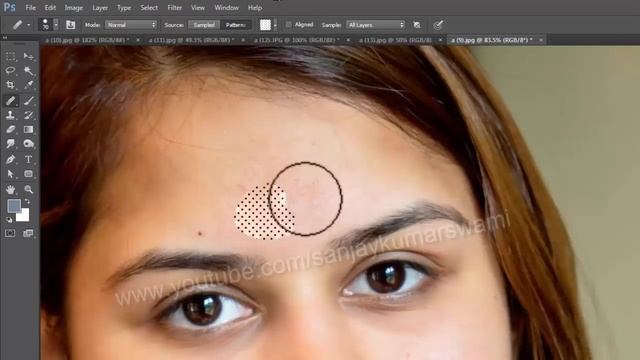Image resolution: width=640 pixels, height=360 pixels.
Task: Select the Move tool
Action: (x=28, y=56)
